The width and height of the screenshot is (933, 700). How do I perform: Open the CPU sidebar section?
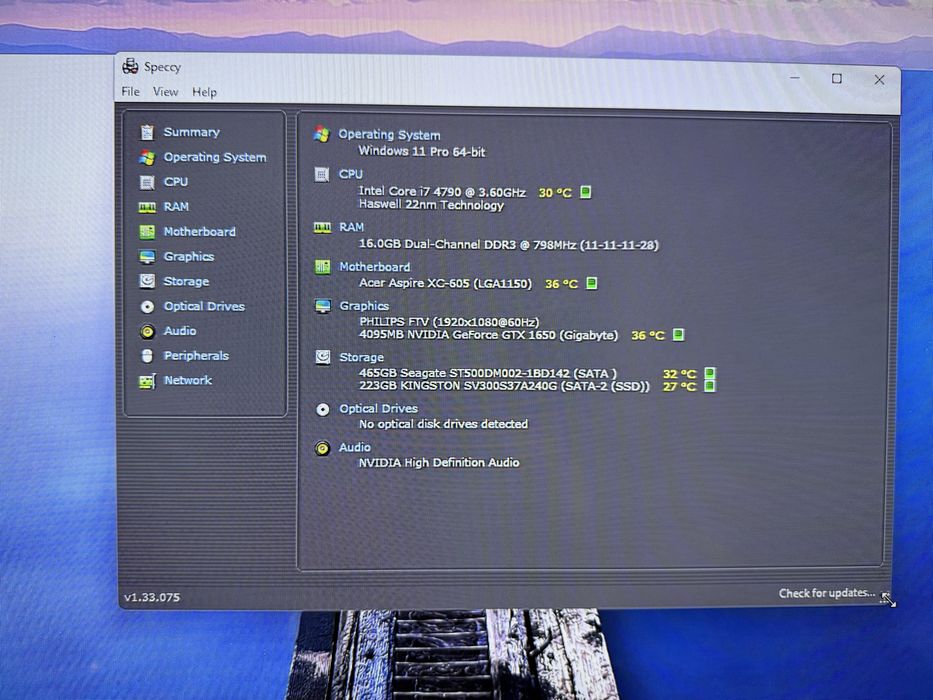(176, 182)
